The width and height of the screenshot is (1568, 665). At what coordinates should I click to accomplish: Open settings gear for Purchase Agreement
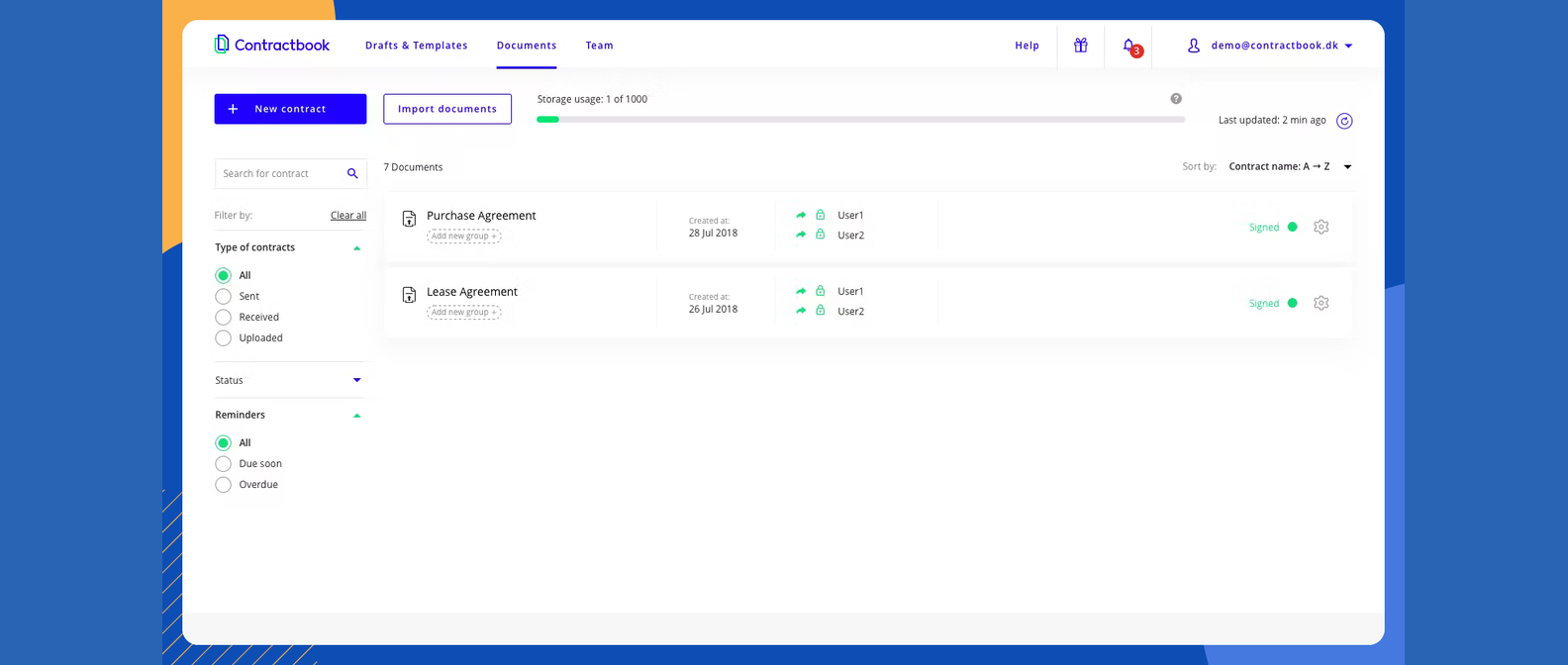(1321, 227)
